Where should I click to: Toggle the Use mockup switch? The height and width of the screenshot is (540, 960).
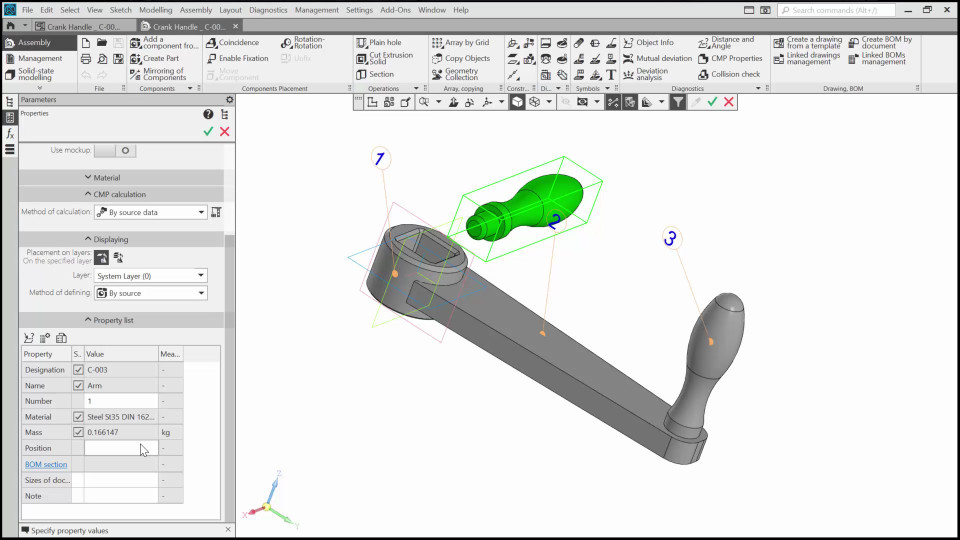(x=116, y=150)
